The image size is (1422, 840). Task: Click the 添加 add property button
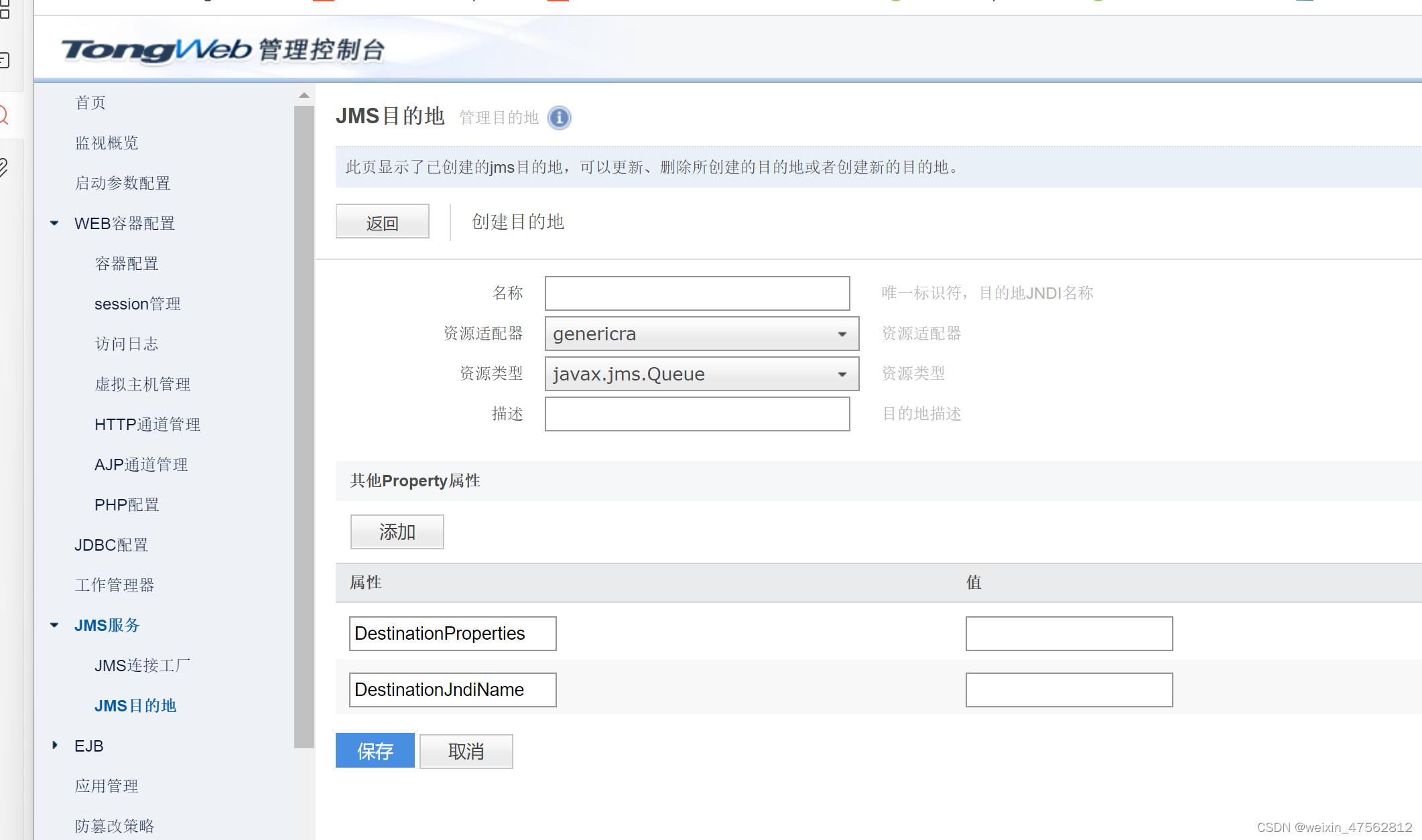click(x=397, y=532)
